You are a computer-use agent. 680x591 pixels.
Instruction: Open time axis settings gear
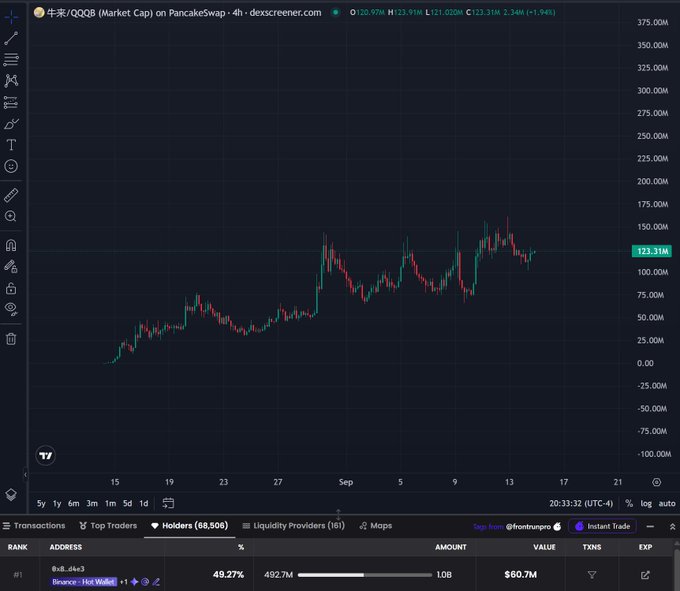click(657, 482)
